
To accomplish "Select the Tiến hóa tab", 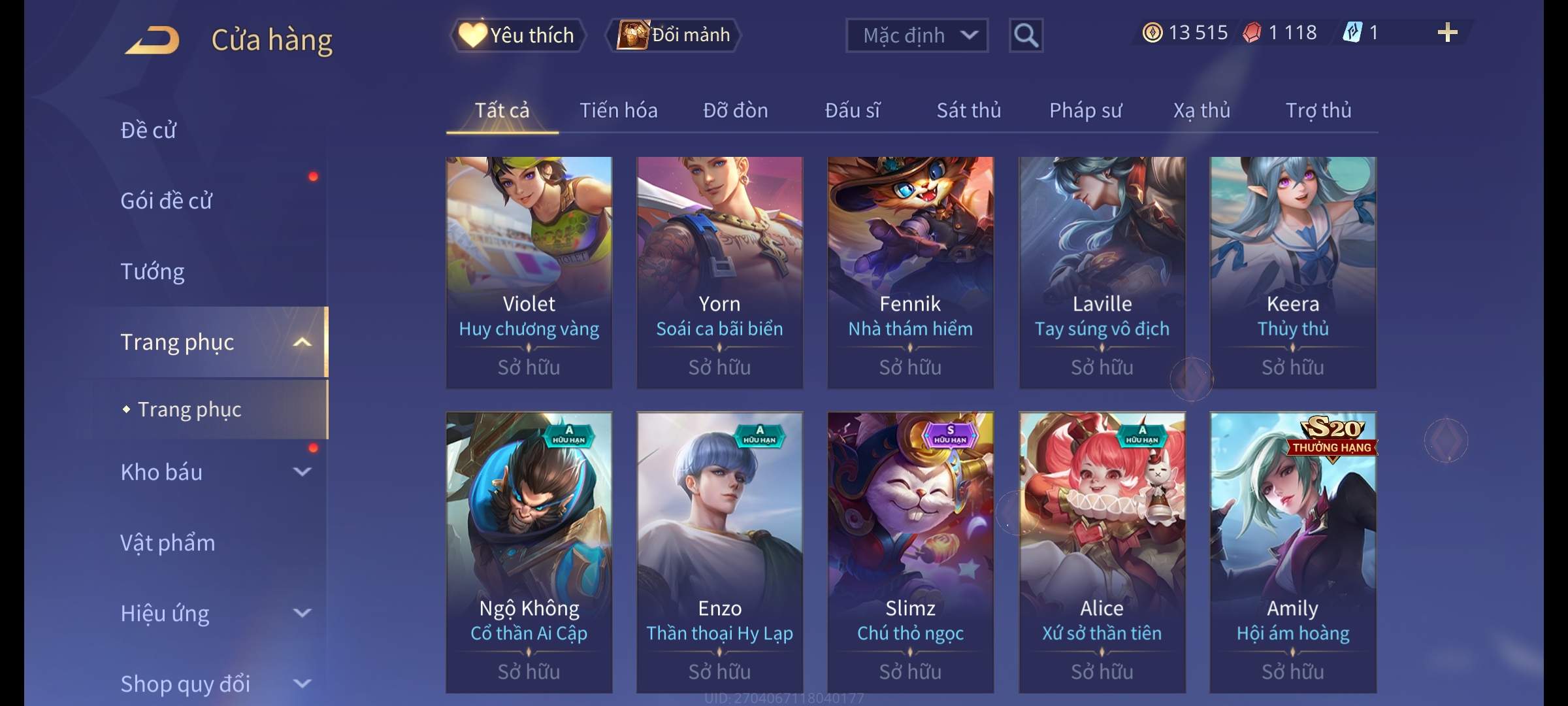I will [x=618, y=110].
